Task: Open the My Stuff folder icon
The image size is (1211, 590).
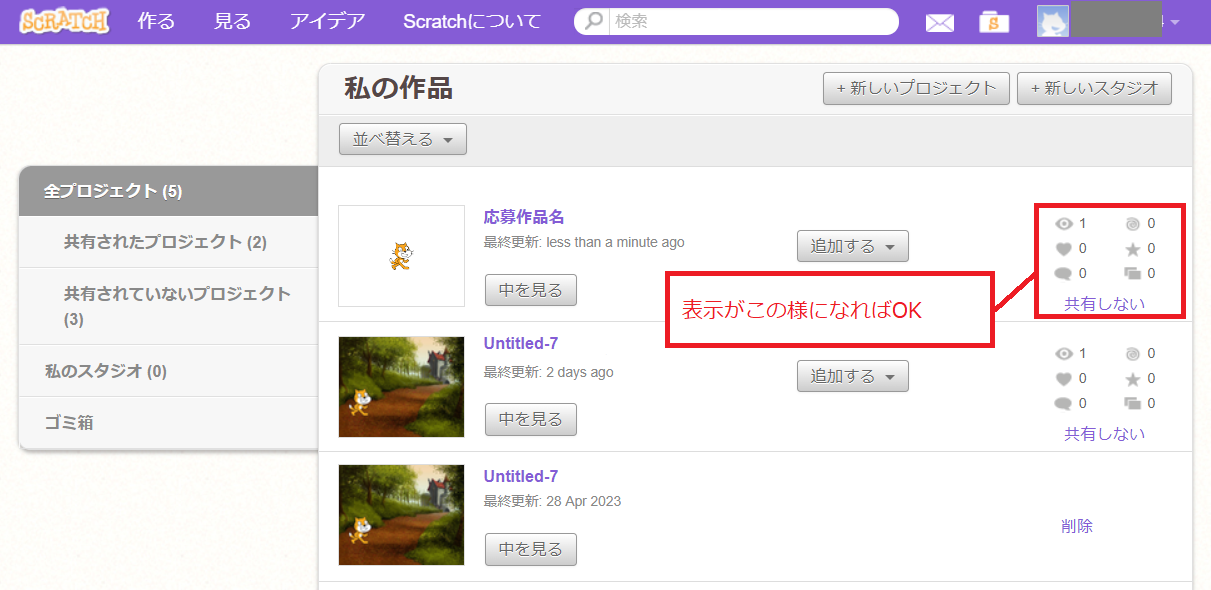Action: coord(994,22)
